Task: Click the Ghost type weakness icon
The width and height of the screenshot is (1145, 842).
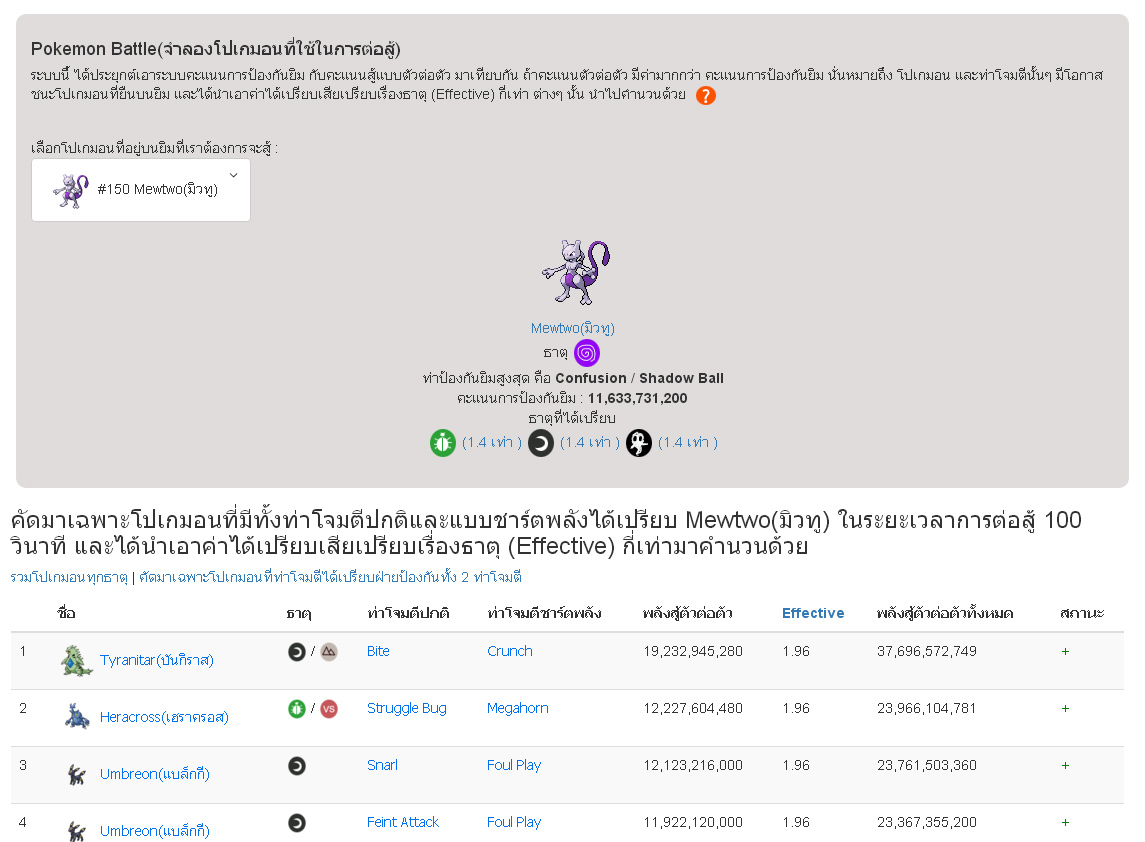Action: click(x=638, y=443)
